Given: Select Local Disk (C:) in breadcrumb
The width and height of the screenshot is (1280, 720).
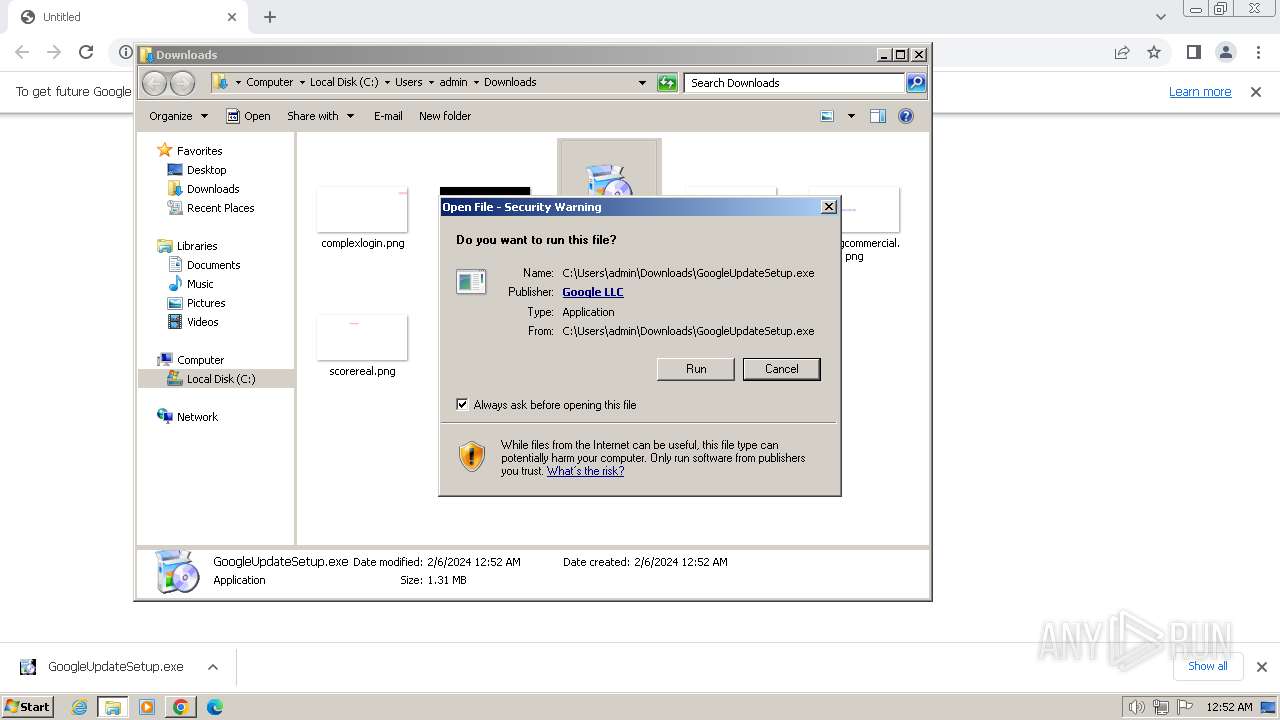Looking at the screenshot, I should 344,82.
